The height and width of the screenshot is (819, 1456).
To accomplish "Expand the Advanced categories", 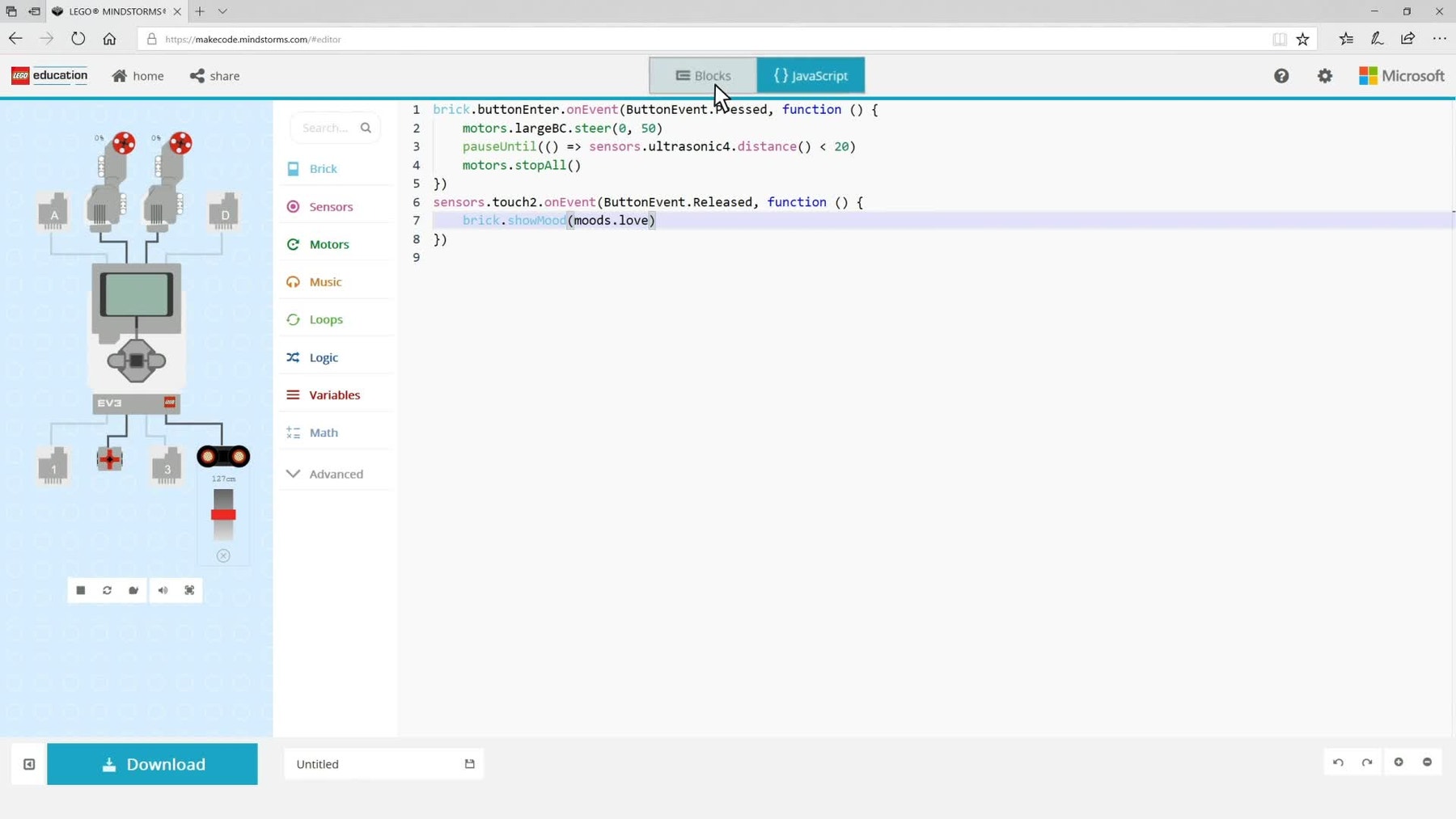I will (336, 474).
